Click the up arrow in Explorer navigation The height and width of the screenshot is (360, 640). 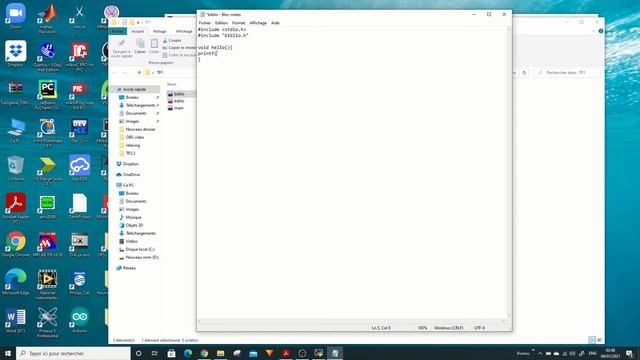click(x=139, y=73)
